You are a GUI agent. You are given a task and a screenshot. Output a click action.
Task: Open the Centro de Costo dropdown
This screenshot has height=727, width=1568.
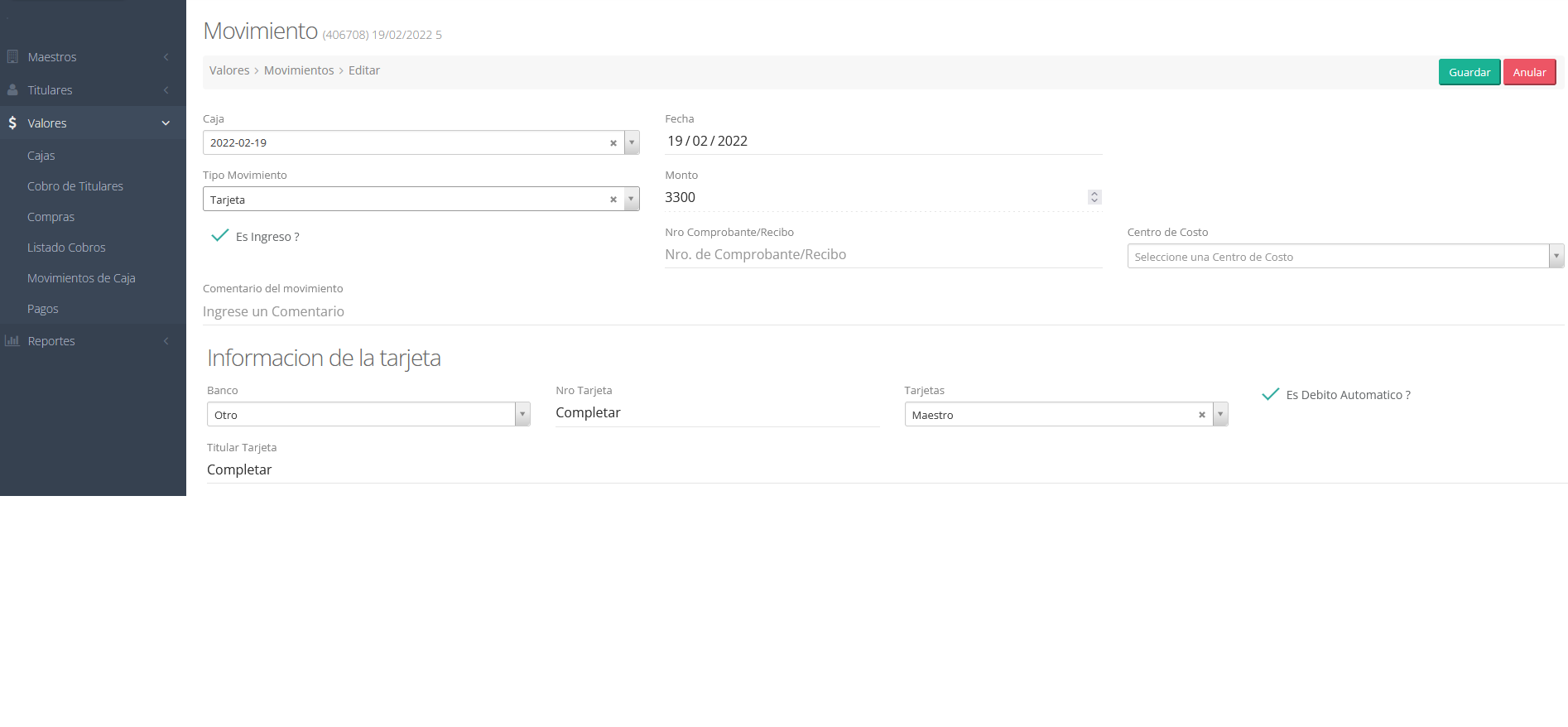pyautogui.click(x=1556, y=257)
